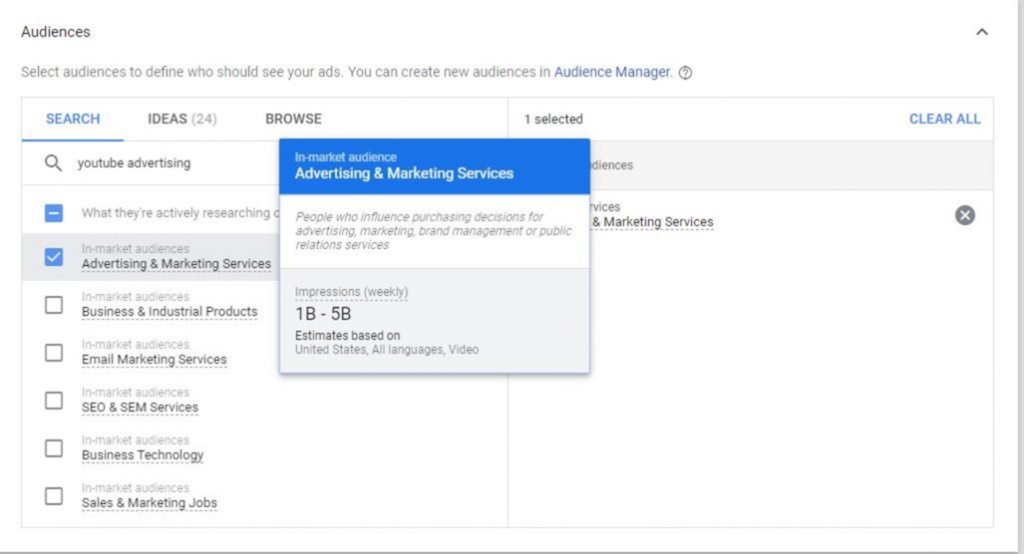Uncheck Advertising & Marketing Services checkbox
This screenshot has width=1024, height=554.
click(x=54, y=257)
